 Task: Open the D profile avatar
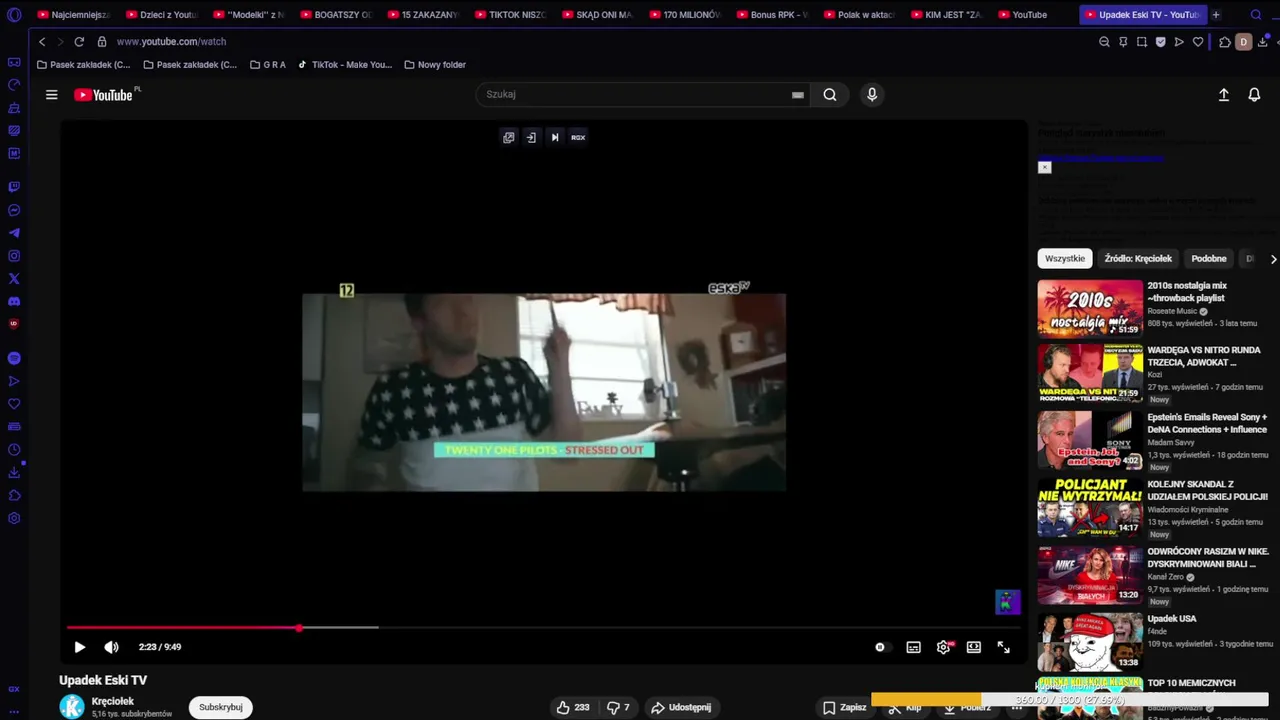pyautogui.click(x=1244, y=42)
